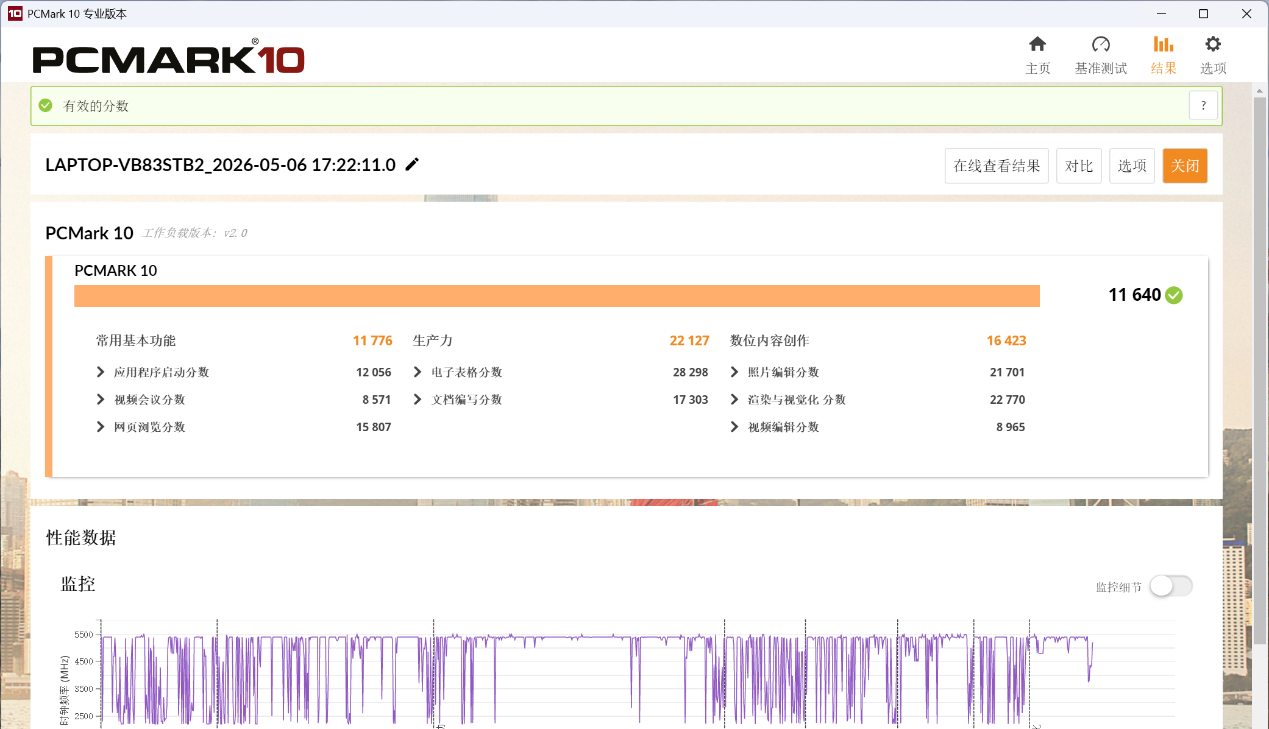Screen dimensions: 1269x729
Task: Click the 12 056 app start-up score
Action: pos(373,372)
